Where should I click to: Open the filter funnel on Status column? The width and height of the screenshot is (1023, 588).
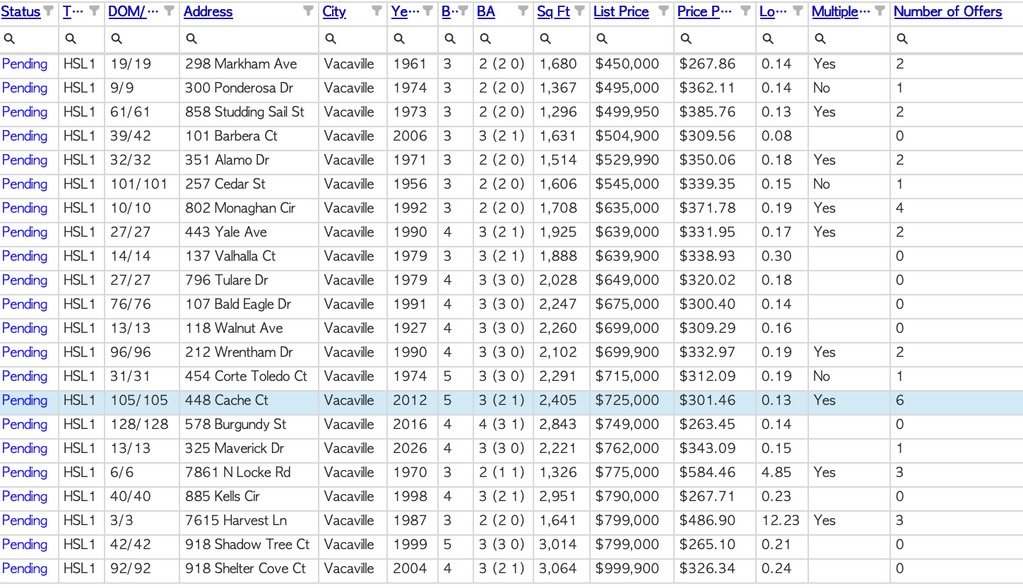[x=49, y=11]
